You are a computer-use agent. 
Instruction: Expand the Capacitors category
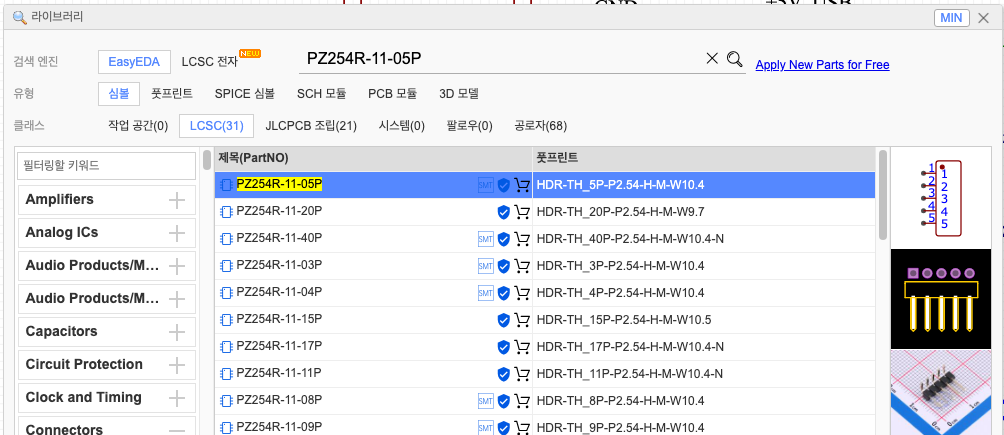coord(177,332)
